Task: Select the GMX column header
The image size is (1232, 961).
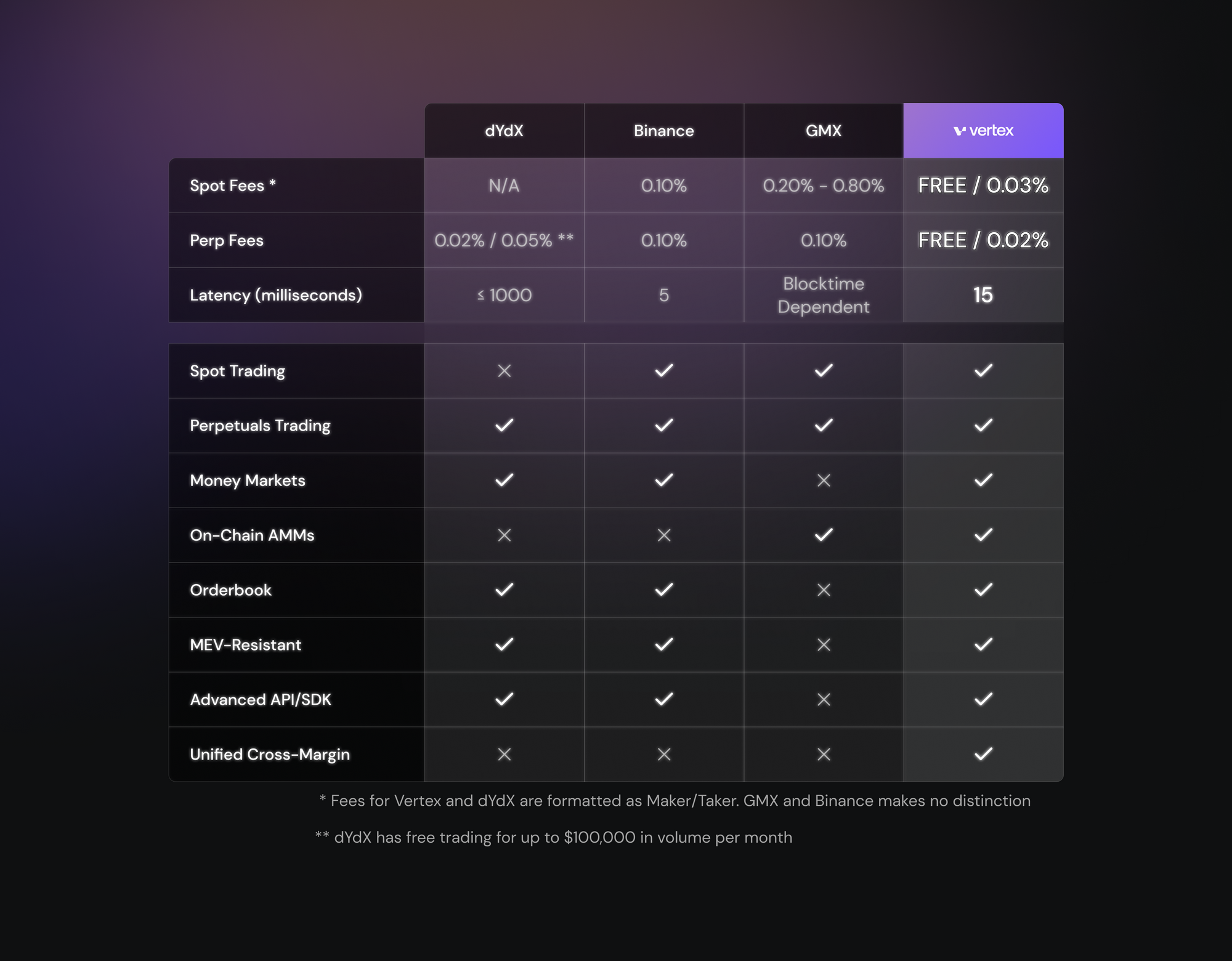Action: (824, 131)
